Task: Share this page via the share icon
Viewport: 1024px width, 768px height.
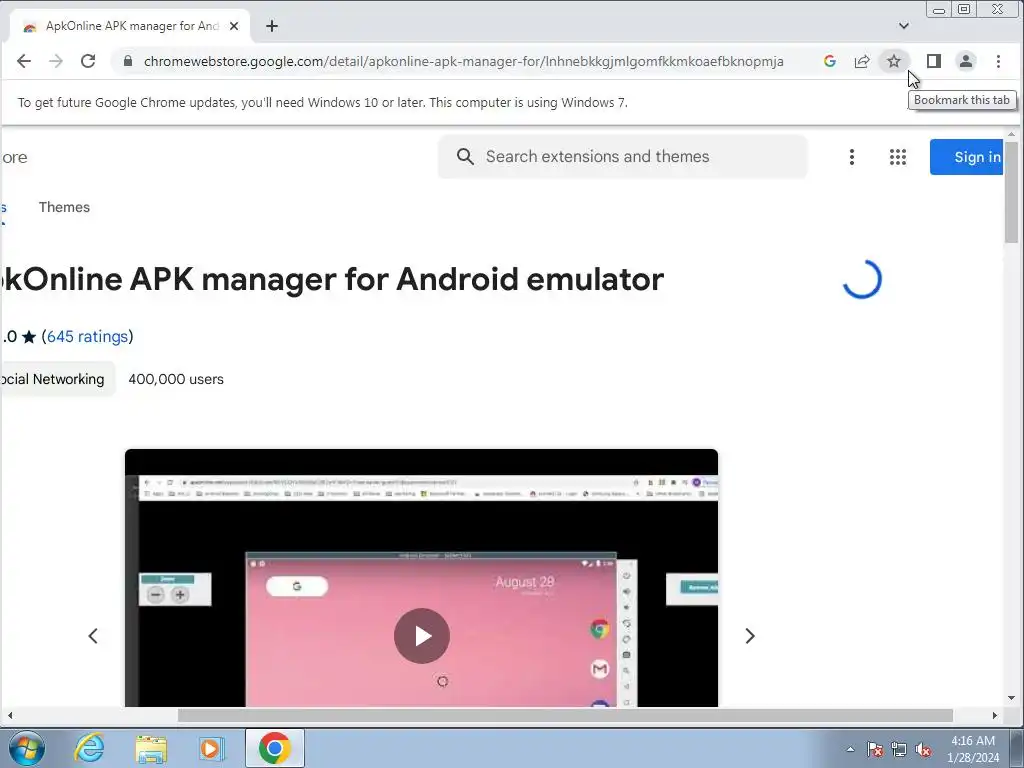Action: (x=862, y=61)
